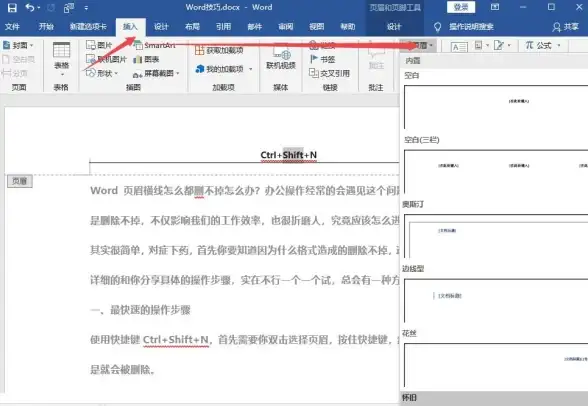Viewport: 588px width, 406px height.
Task: Click the SmartArt icon
Action: pos(138,45)
